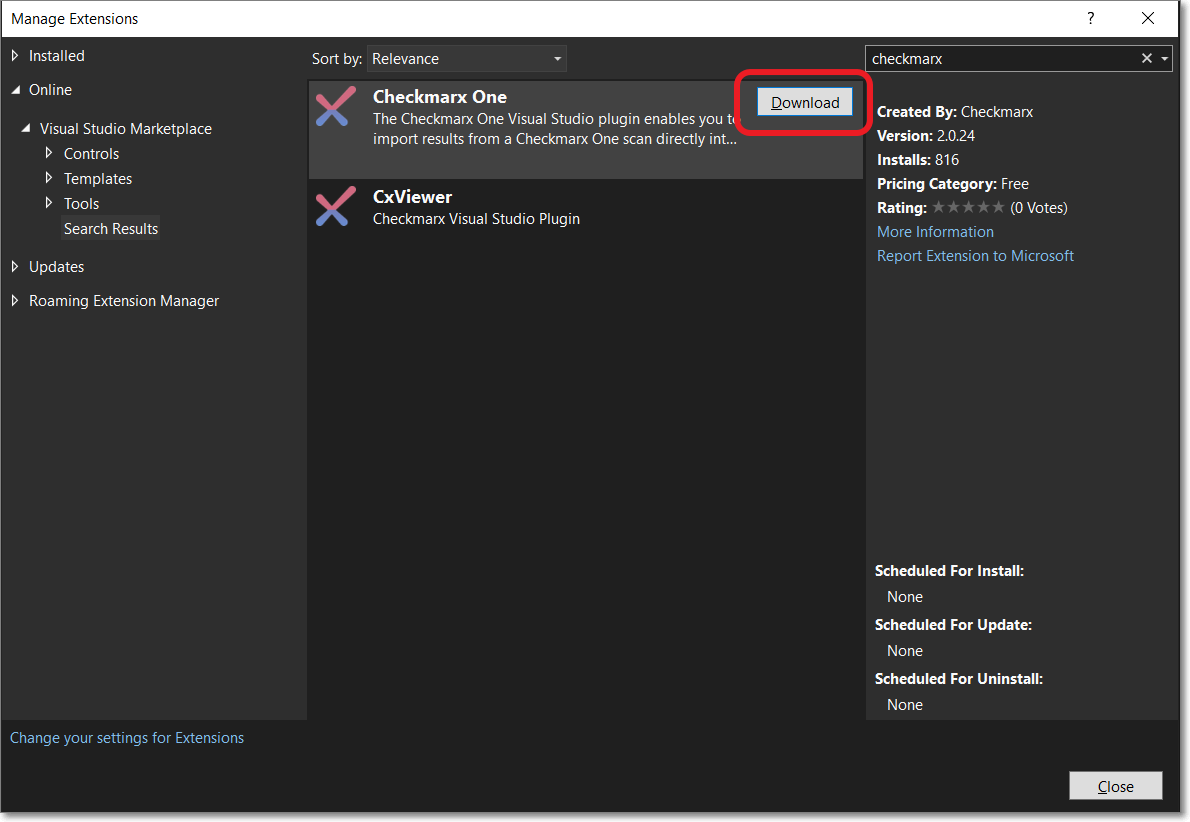Open the search history dropdown arrow
1190x822 pixels.
click(x=1164, y=58)
